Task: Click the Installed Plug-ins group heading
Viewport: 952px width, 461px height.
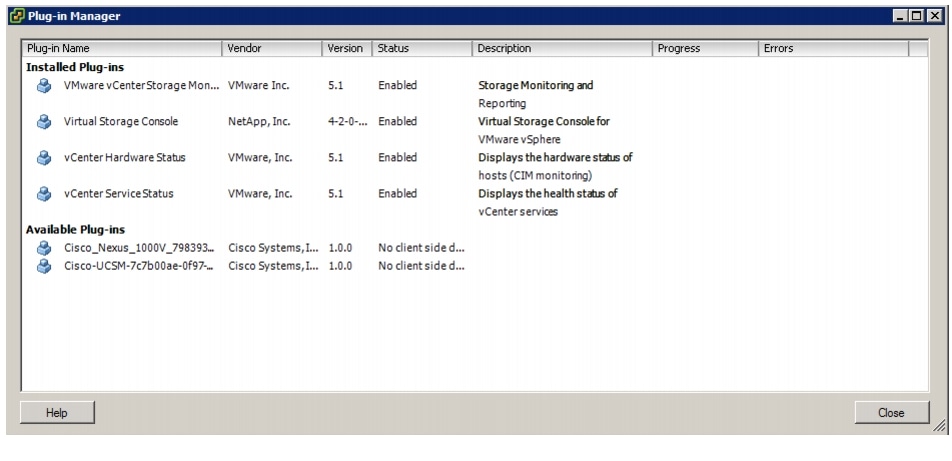Action: [x=75, y=67]
